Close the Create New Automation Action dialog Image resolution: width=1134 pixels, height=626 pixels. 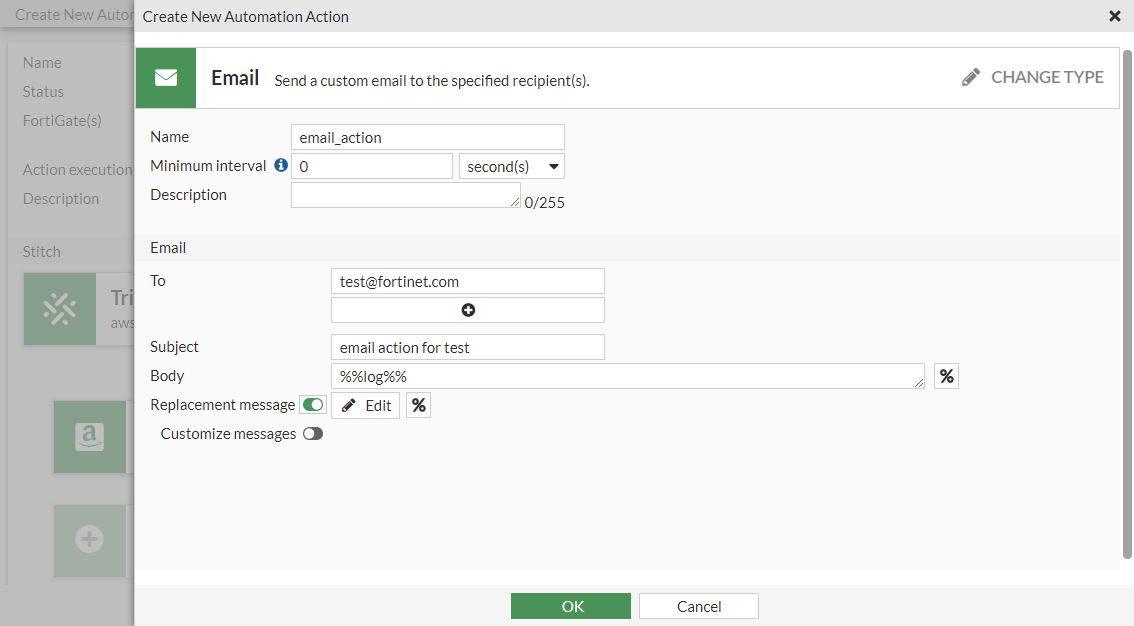point(1115,16)
